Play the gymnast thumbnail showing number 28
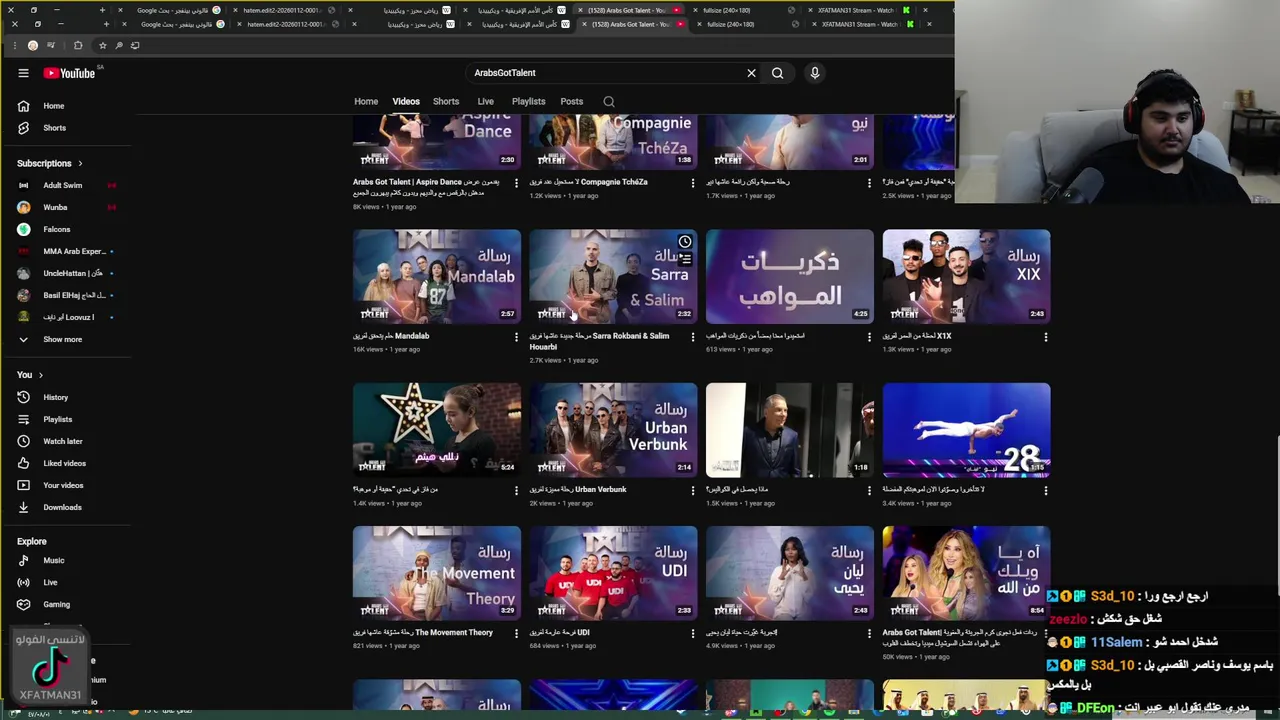The height and width of the screenshot is (720, 1280). pyautogui.click(x=966, y=429)
